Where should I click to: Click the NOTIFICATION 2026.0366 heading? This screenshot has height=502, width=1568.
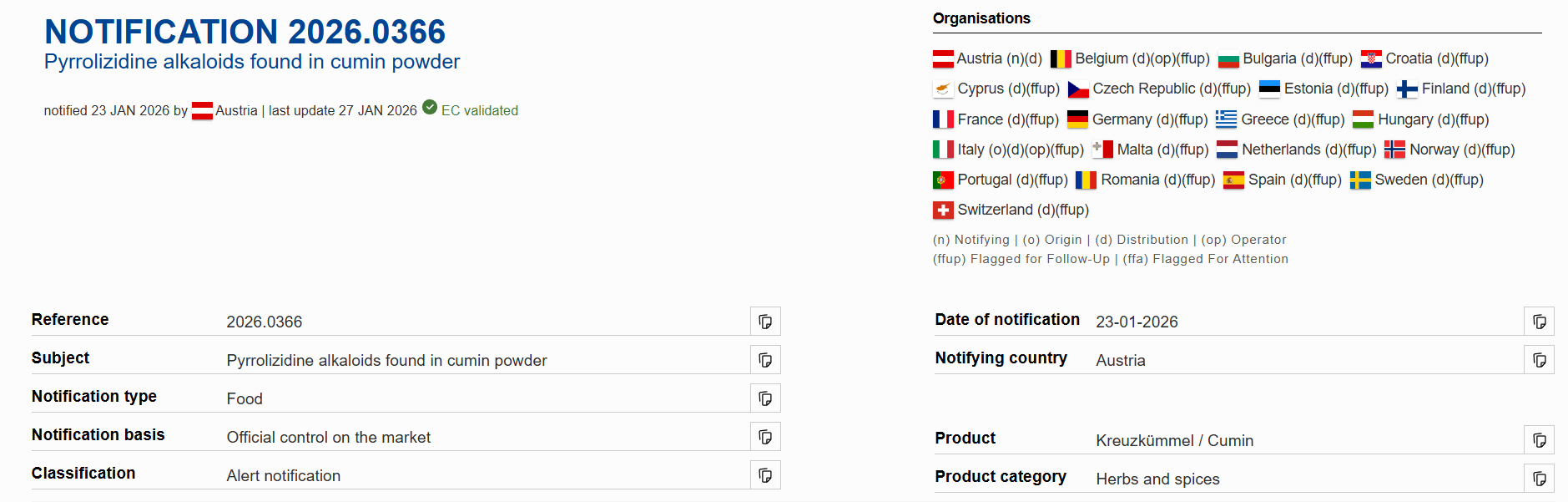245,32
